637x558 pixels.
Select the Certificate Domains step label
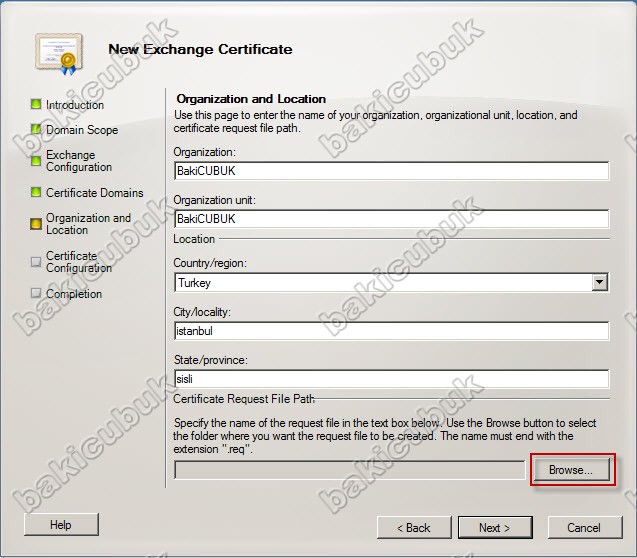(94, 192)
